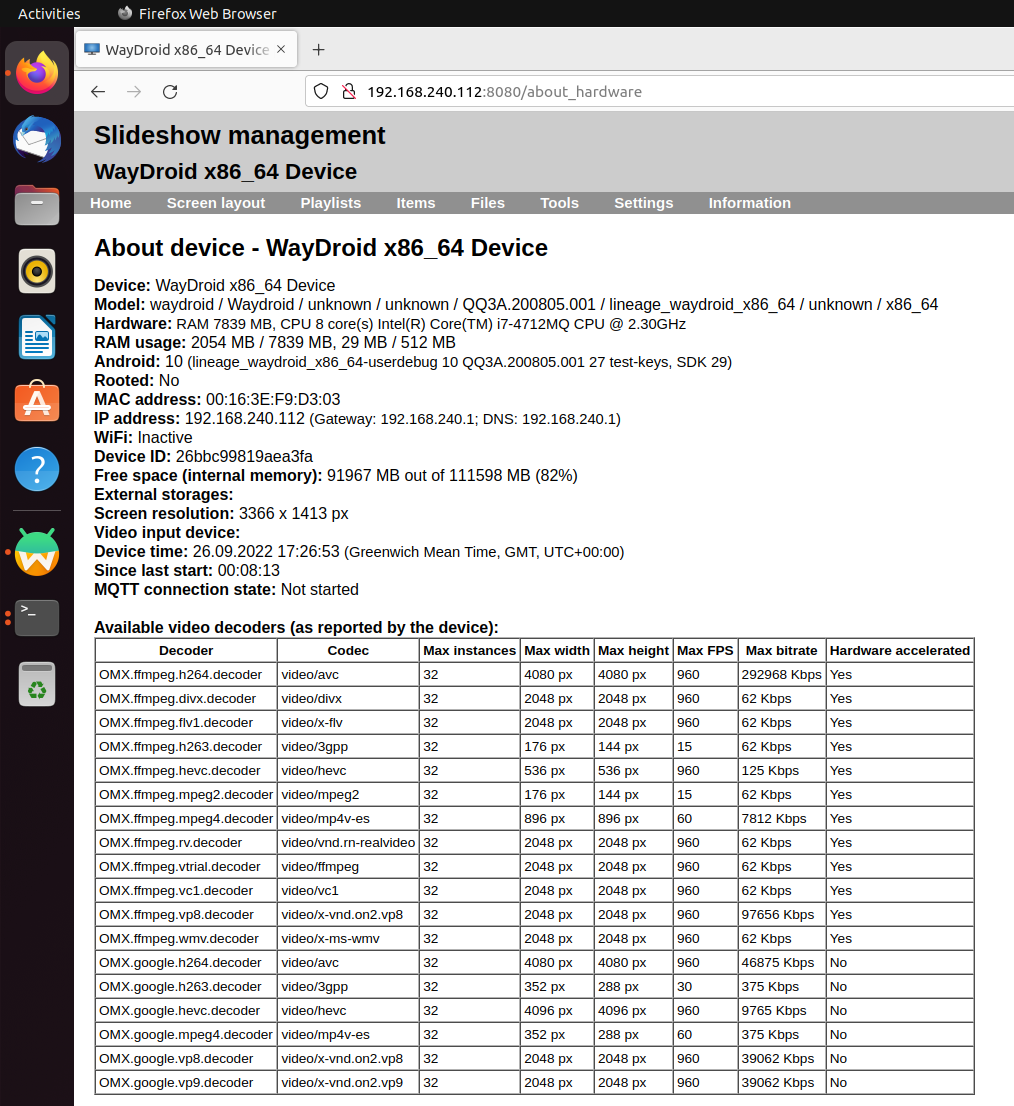Open Rhythmbox music player icon
Viewport: 1014px width, 1106px height.
point(37,271)
